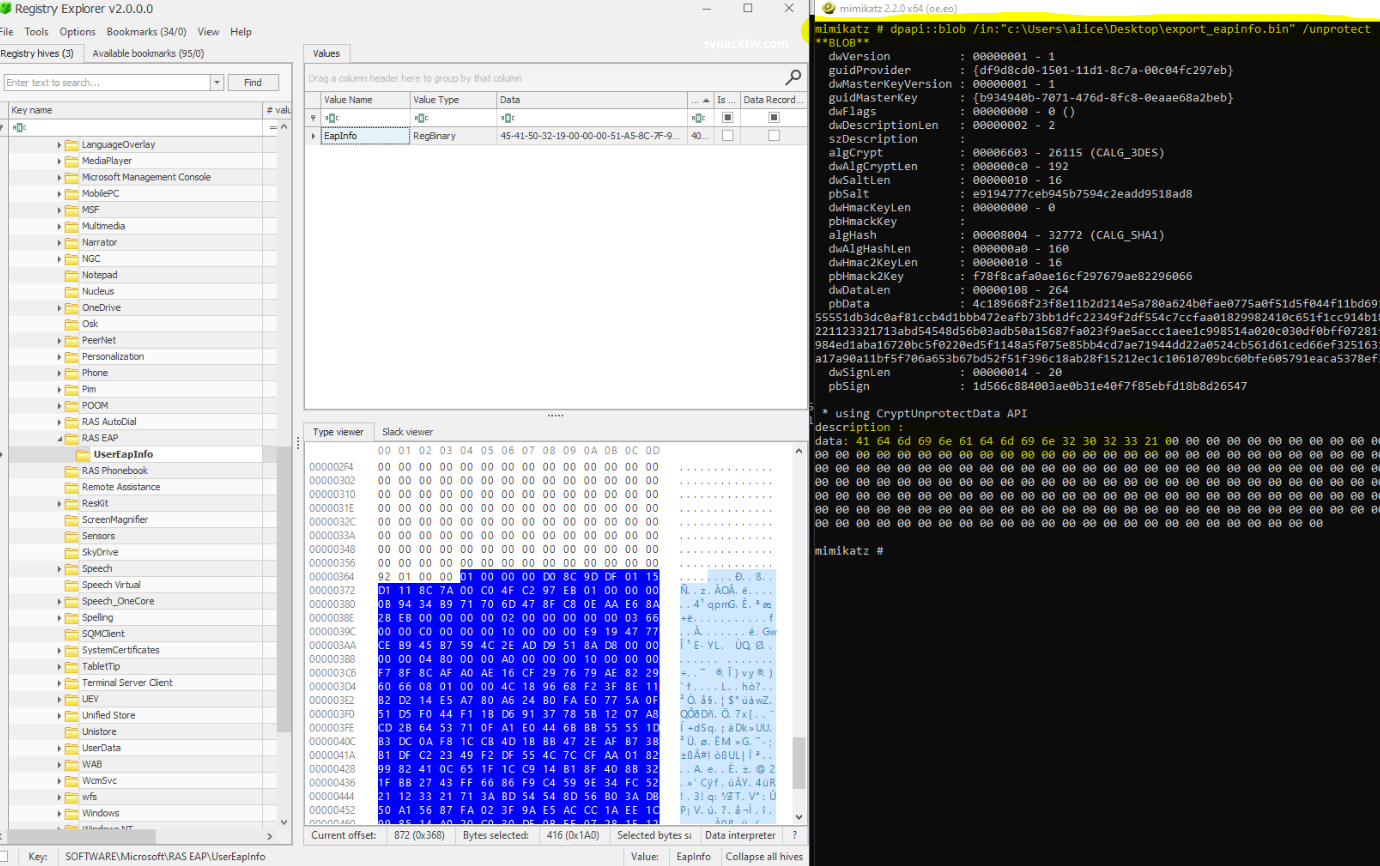This screenshot has width=1380, height=866.
Task: Click the SkyDrive folder icon
Action: 72,552
